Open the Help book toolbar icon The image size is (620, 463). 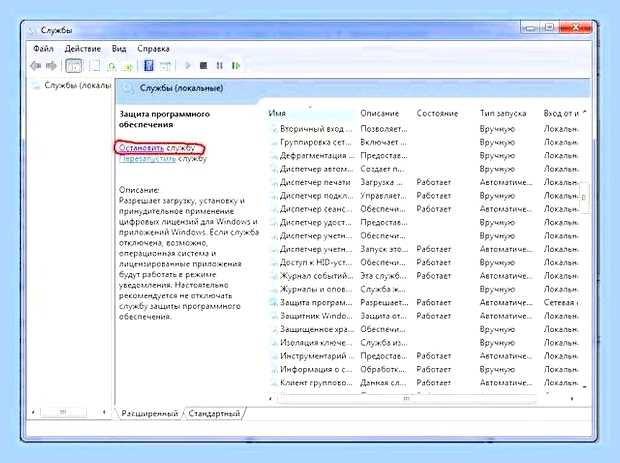149,66
